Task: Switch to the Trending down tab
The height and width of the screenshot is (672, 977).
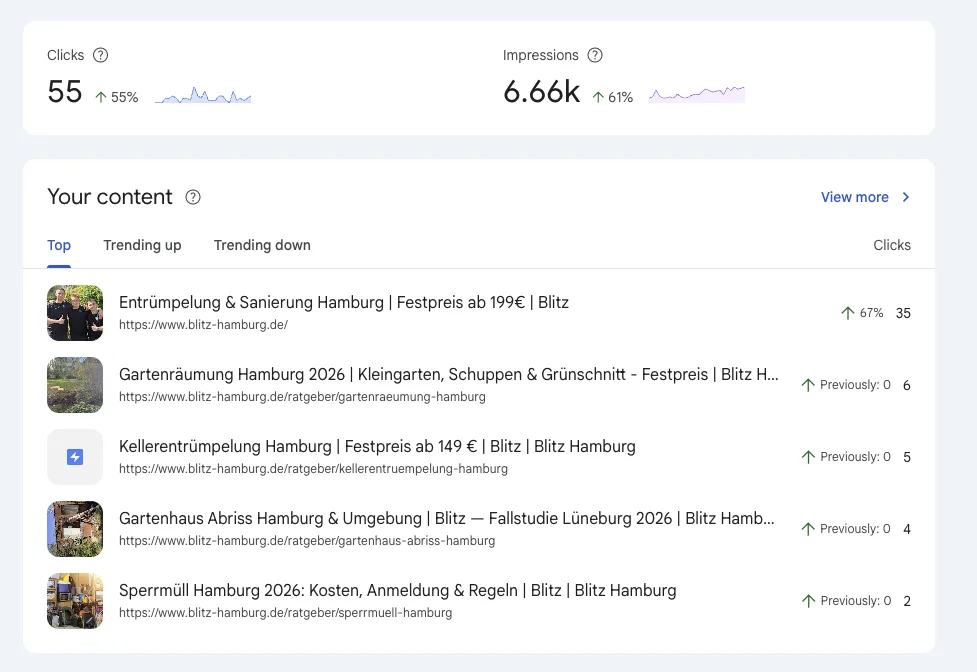Action: point(262,245)
